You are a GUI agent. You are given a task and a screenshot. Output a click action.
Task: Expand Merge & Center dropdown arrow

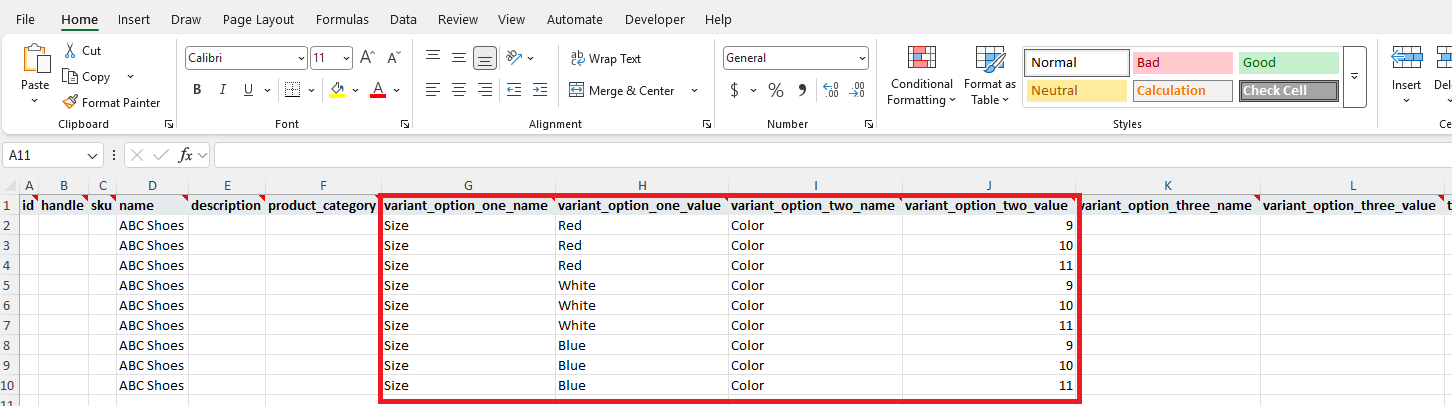pos(694,90)
